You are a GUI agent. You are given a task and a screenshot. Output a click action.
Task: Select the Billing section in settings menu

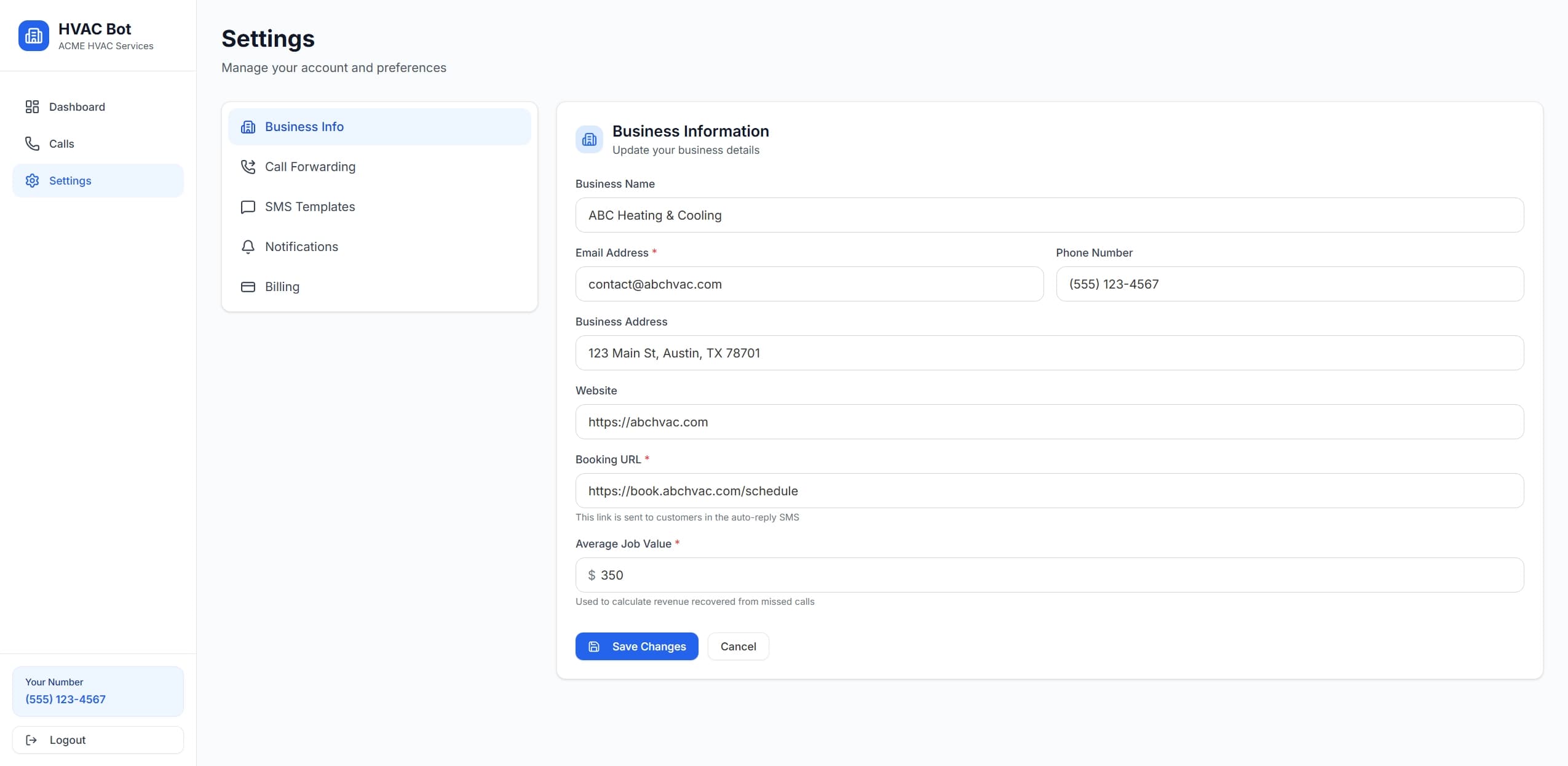point(282,287)
